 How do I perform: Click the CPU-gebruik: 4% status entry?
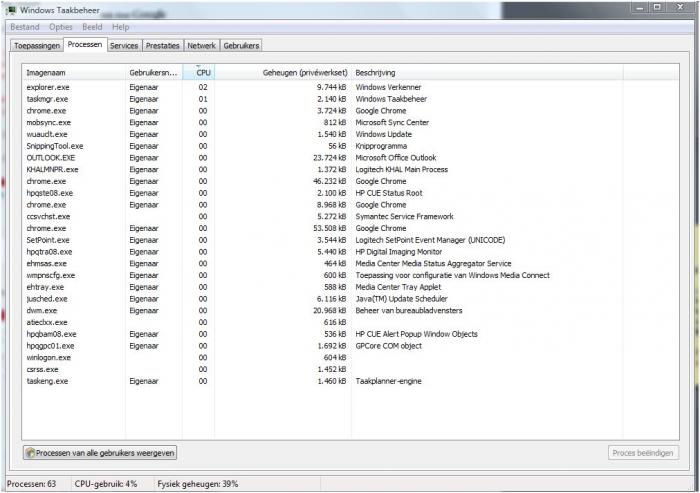[106, 484]
